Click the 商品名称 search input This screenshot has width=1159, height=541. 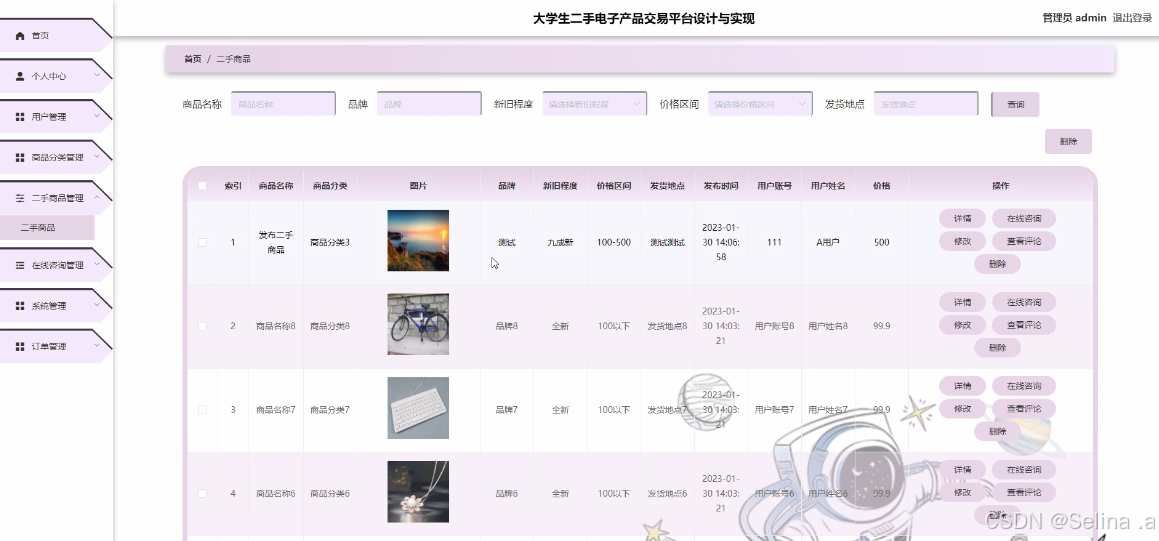tap(283, 104)
